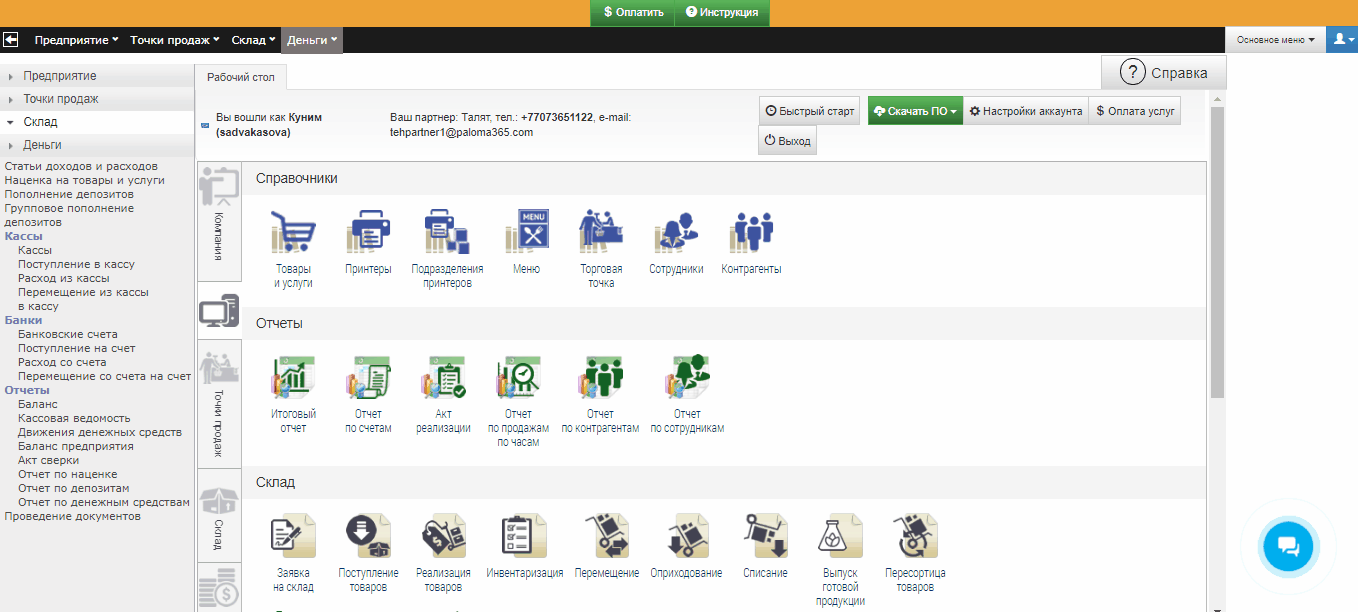
Task: Open Итоговый отчет report icon
Action: click(293, 378)
